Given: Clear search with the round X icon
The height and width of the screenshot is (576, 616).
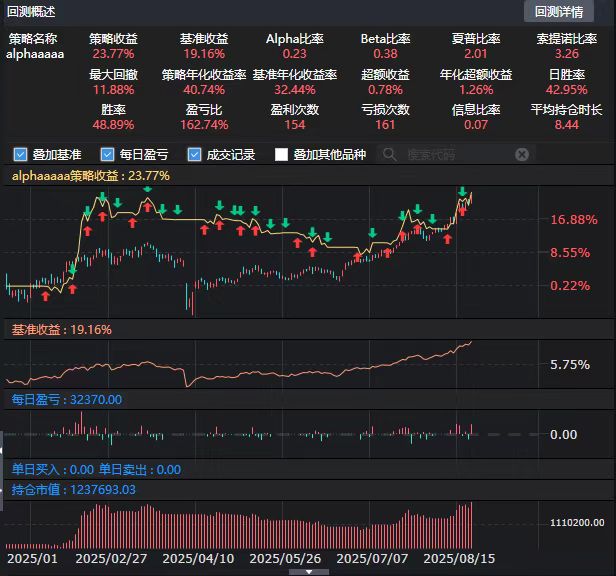Looking at the screenshot, I should coord(522,154).
